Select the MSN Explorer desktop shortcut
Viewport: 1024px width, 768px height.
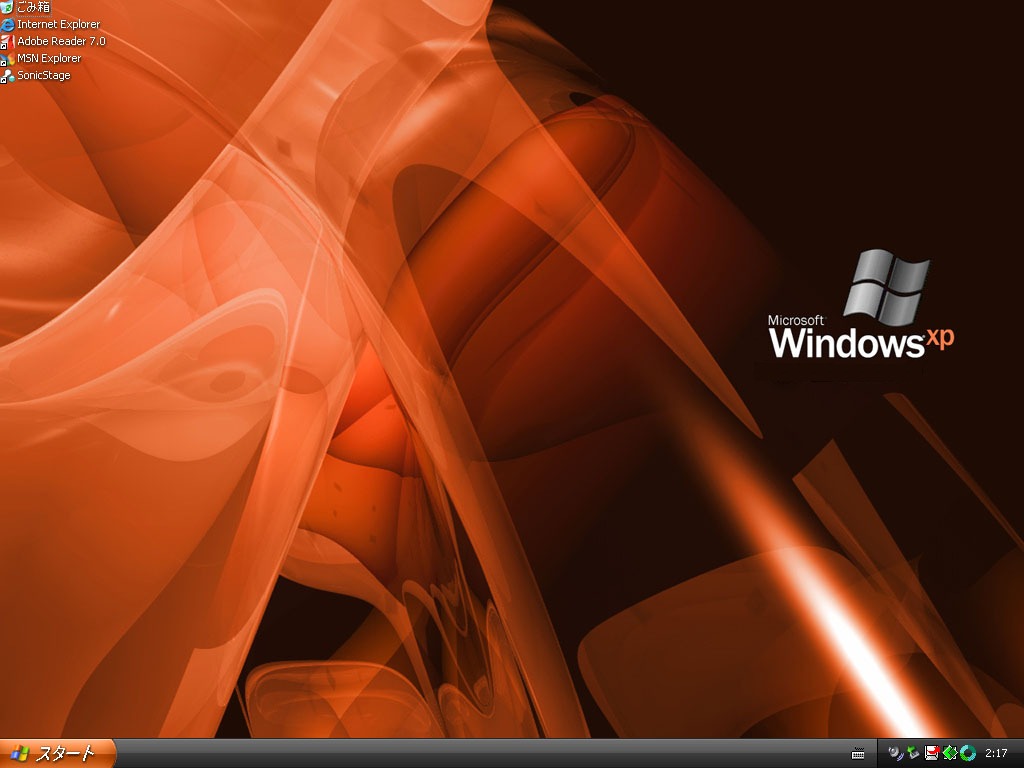(41, 58)
